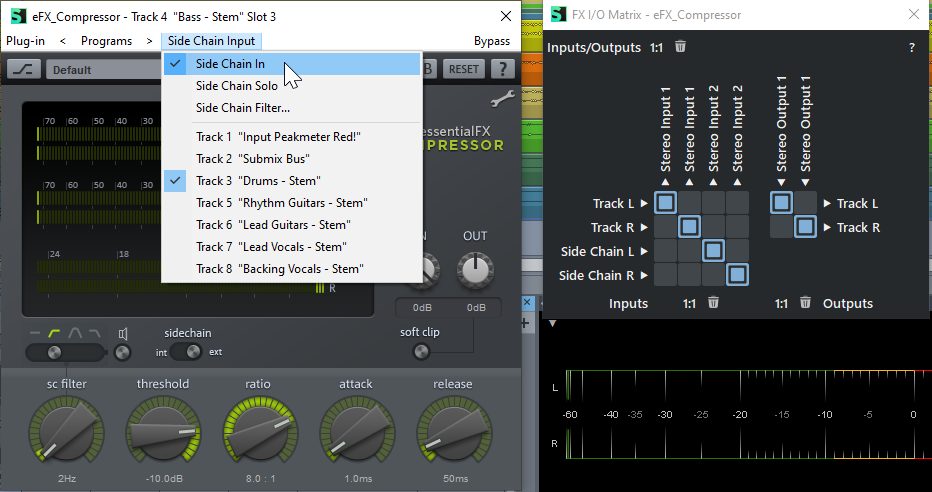Pick Track 6 "Lead Guitars - Stem"
This screenshot has height=492, width=932.
292,225
